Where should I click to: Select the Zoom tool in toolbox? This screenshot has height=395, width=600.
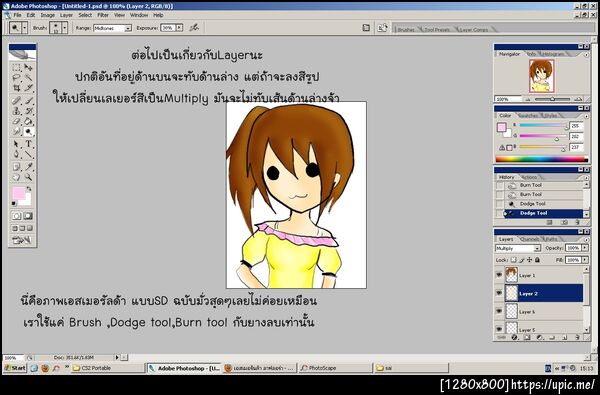pyautogui.click(x=28, y=177)
